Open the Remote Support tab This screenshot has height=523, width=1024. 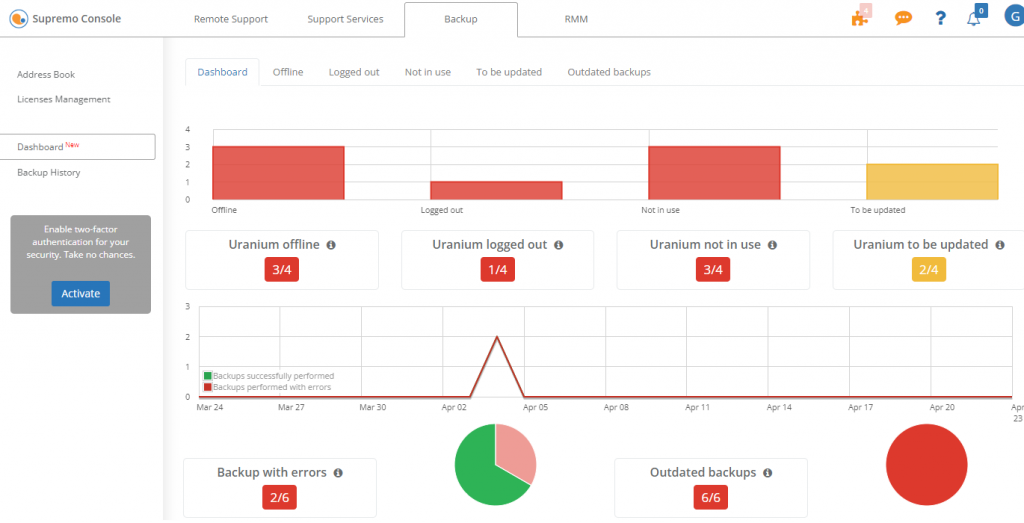[231, 19]
